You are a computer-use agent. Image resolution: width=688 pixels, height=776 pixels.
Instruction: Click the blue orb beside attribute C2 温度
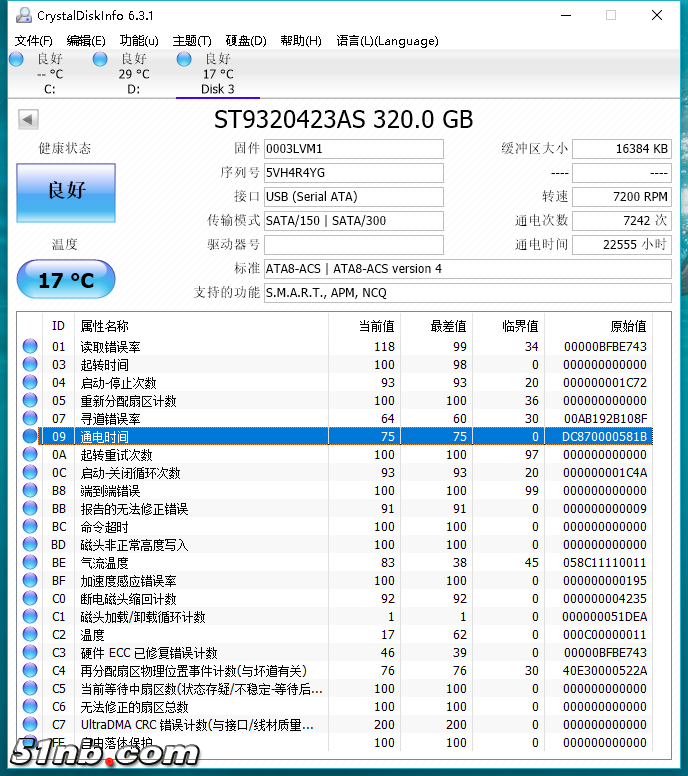pyautogui.click(x=30, y=635)
